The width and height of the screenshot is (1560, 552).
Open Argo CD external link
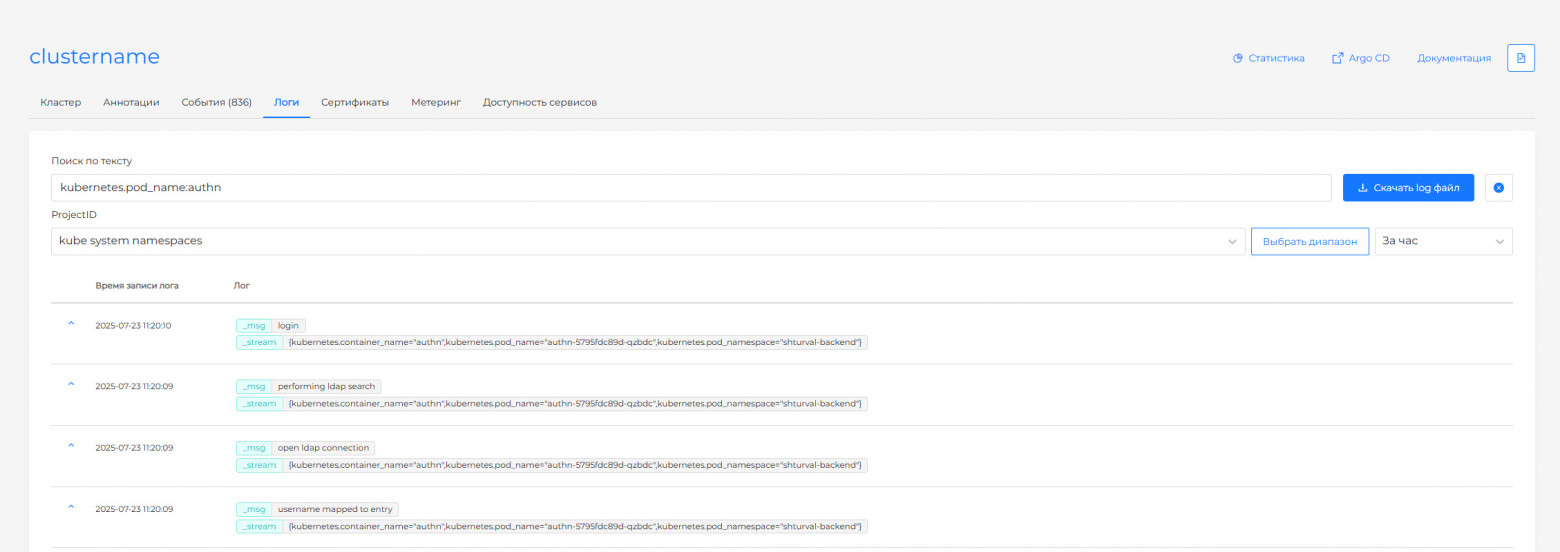click(1360, 58)
